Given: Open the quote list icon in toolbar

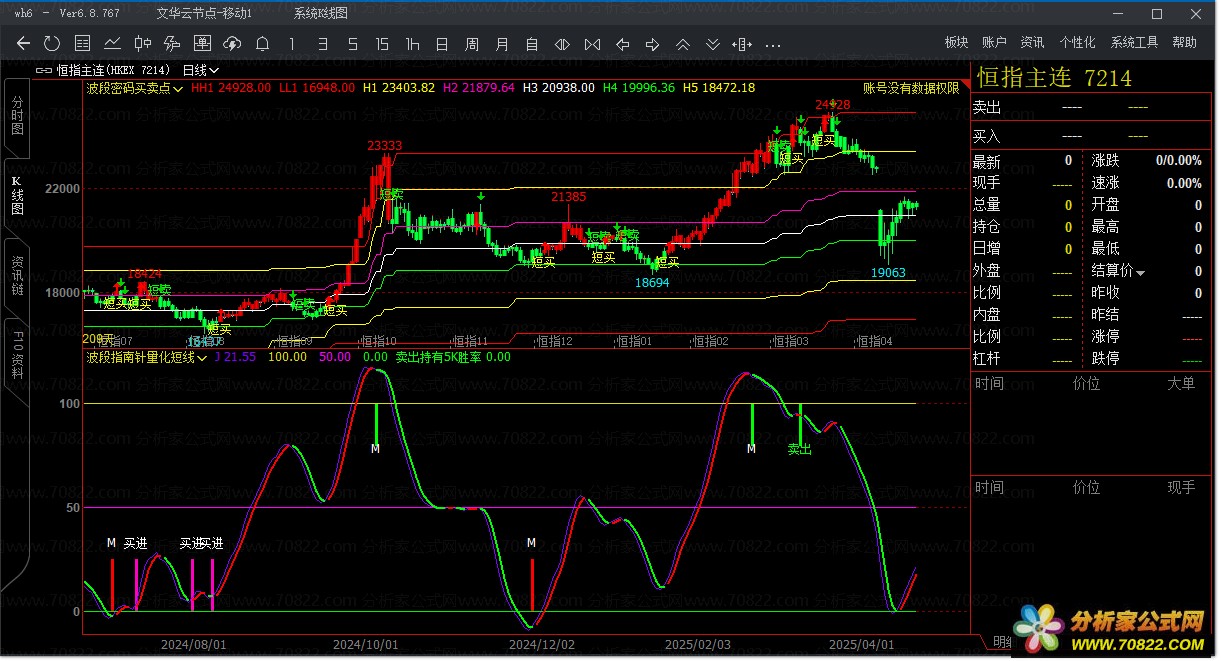Looking at the screenshot, I should click(83, 44).
